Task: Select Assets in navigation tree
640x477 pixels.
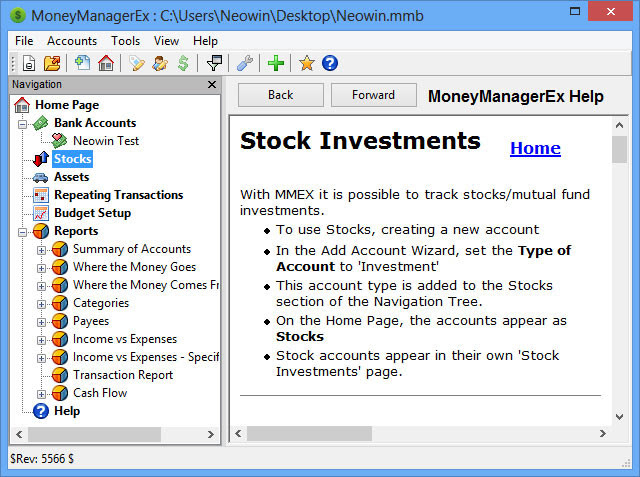Action: tap(71, 177)
